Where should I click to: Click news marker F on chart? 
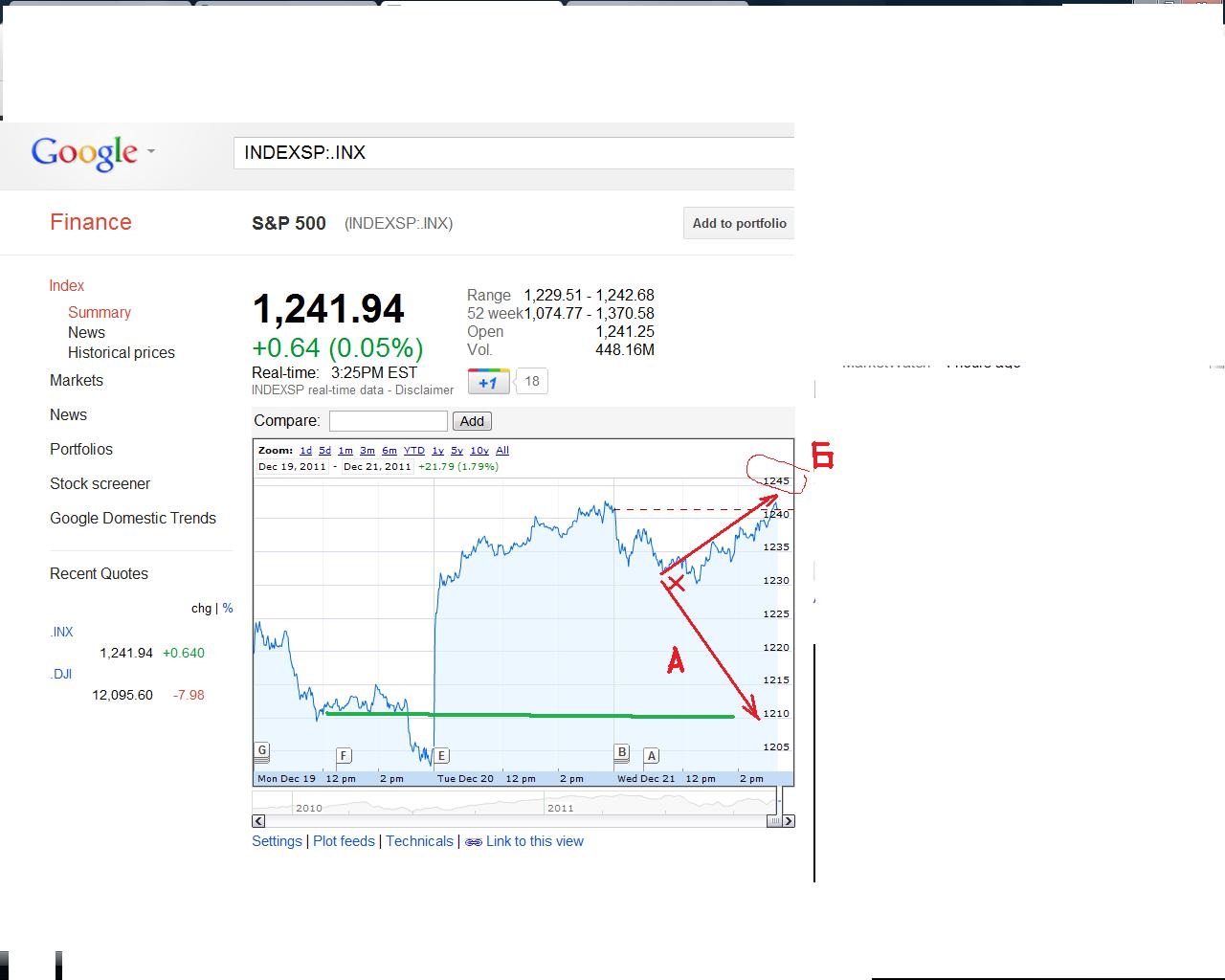pyautogui.click(x=344, y=756)
